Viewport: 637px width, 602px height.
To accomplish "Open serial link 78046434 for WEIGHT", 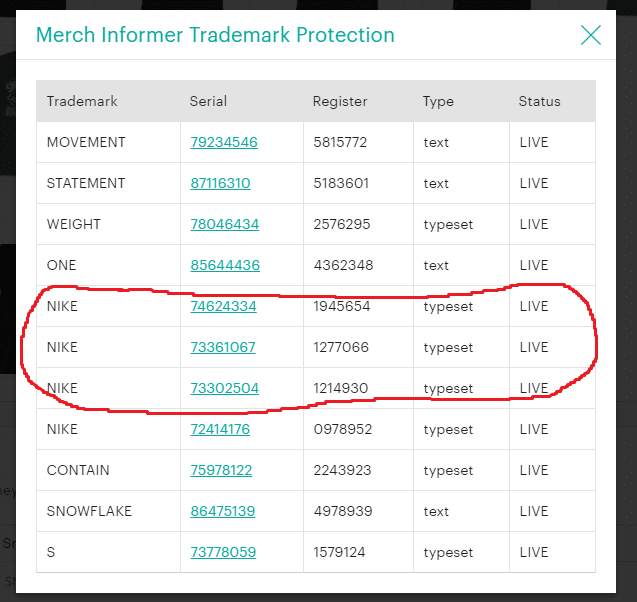I will click(x=225, y=224).
